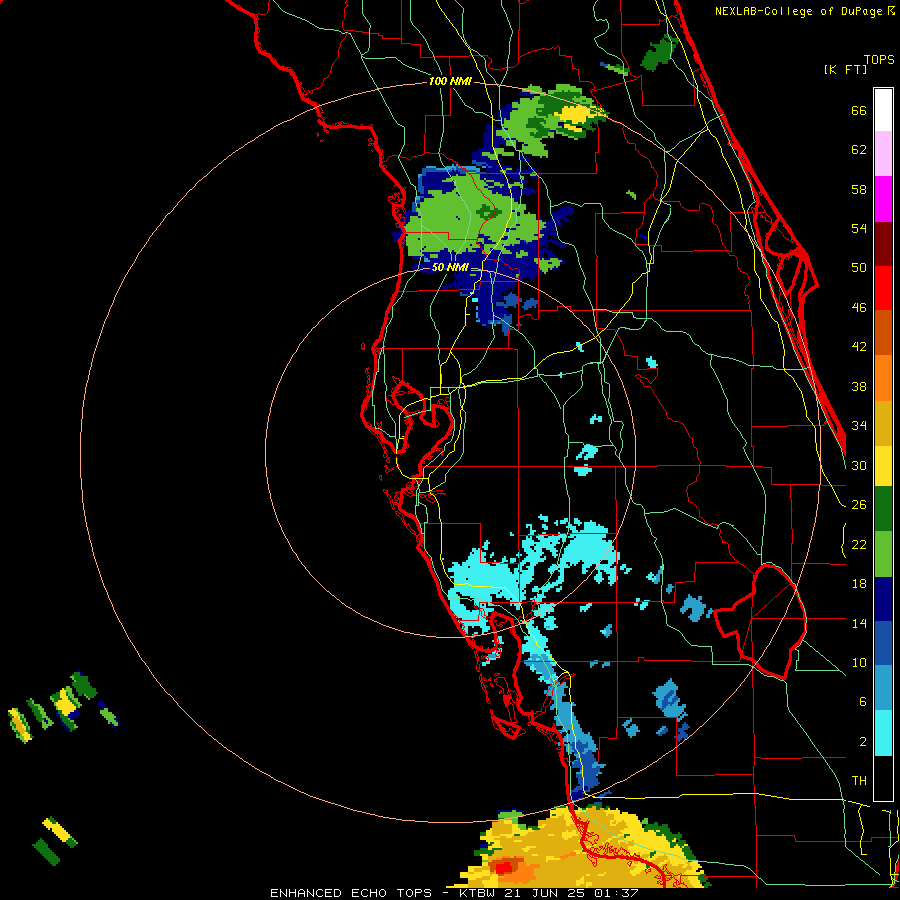Click the 42 legend value
Viewport: 900px width, 900px height.
click(x=859, y=347)
